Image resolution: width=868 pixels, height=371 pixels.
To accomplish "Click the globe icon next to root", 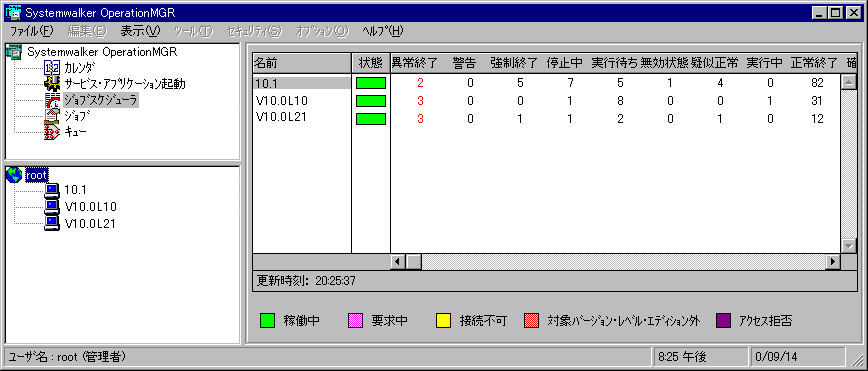I will click(14, 175).
